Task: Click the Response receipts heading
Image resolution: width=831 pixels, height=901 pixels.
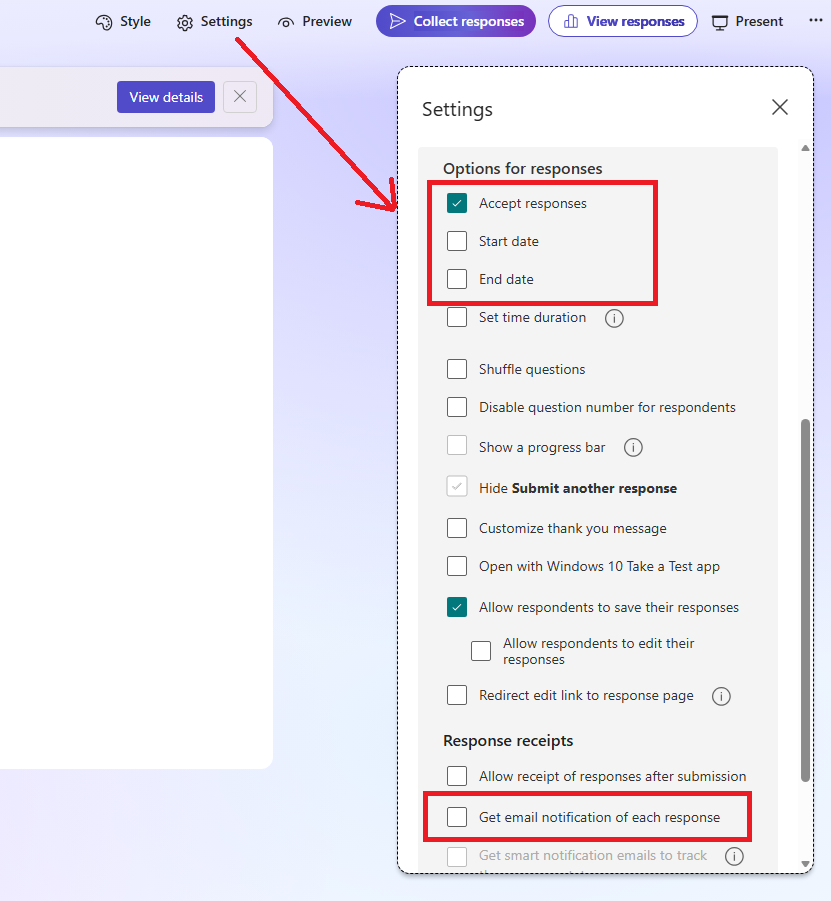Action: (508, 741)
